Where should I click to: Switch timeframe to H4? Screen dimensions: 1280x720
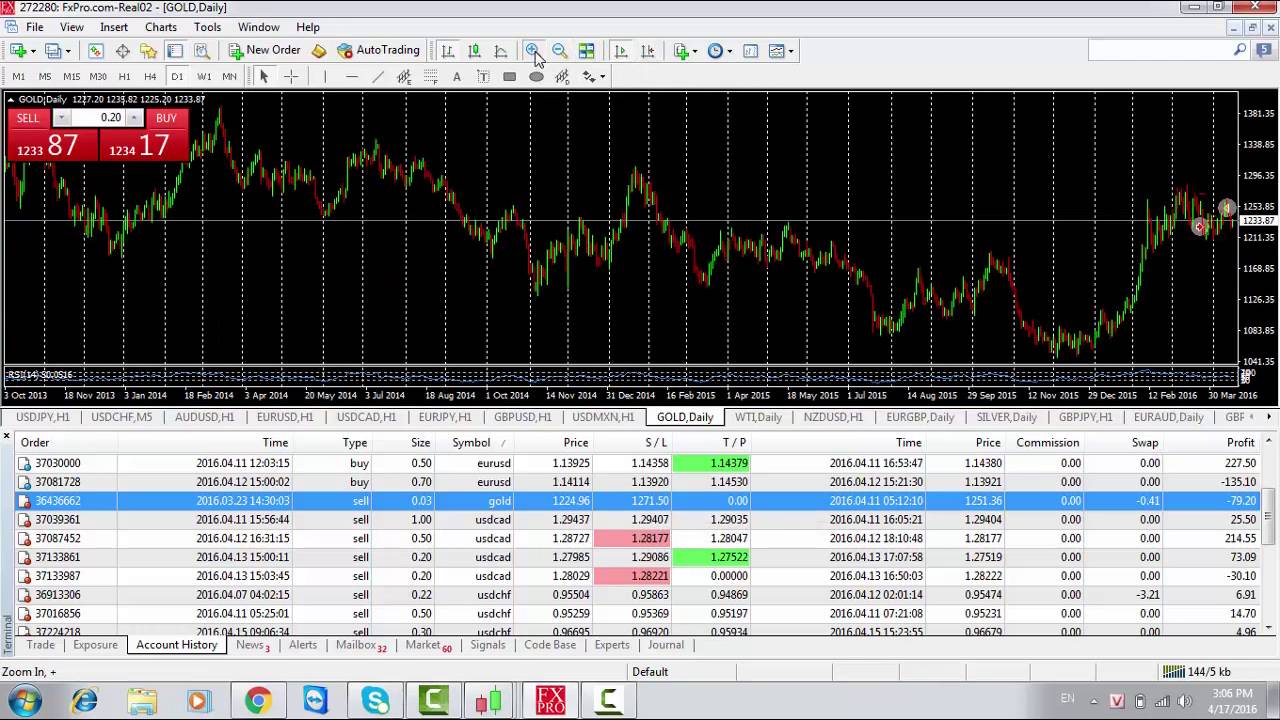[x=150, y=77]
